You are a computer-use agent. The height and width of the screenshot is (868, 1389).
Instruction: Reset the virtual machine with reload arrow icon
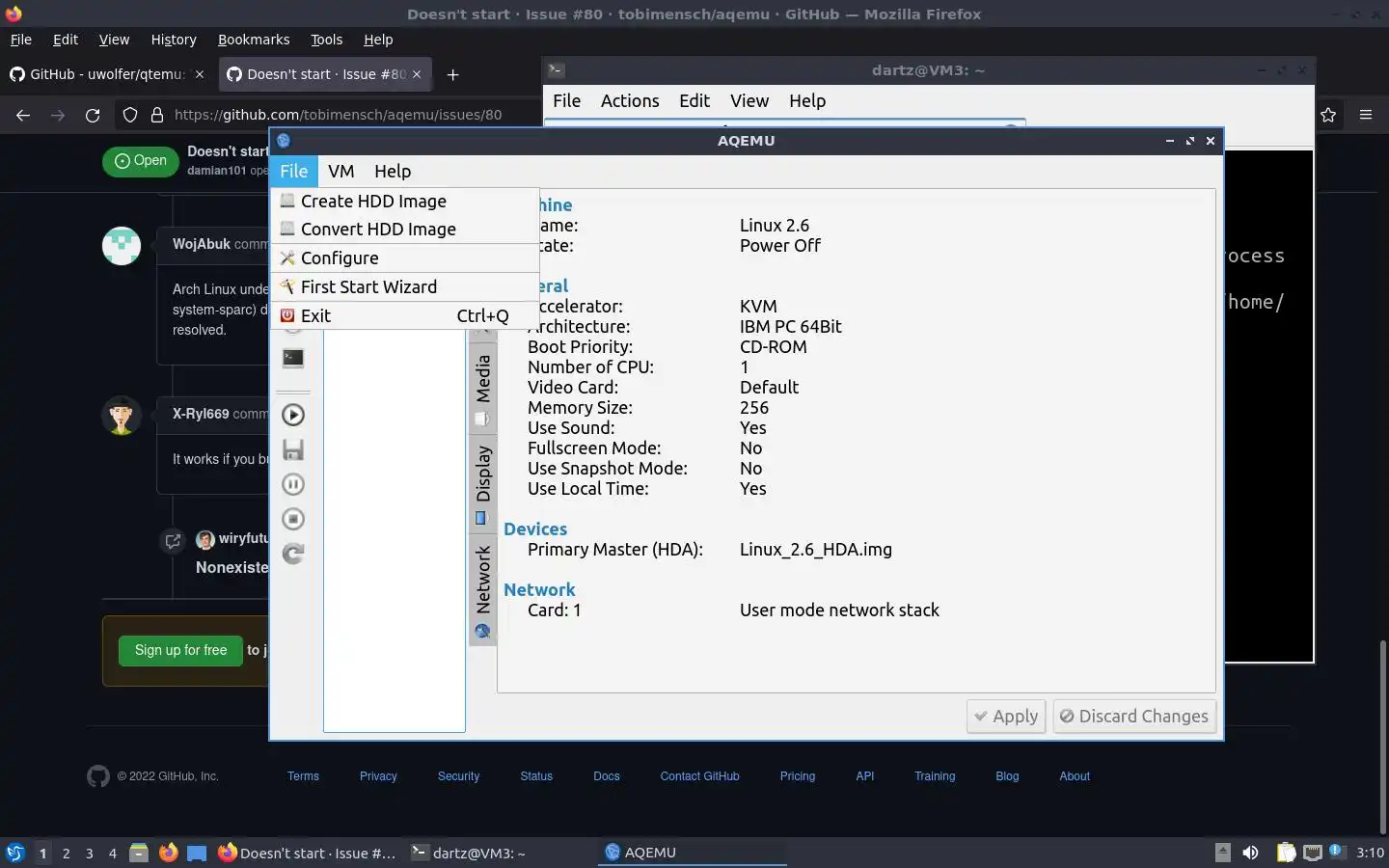pos(293,554)
